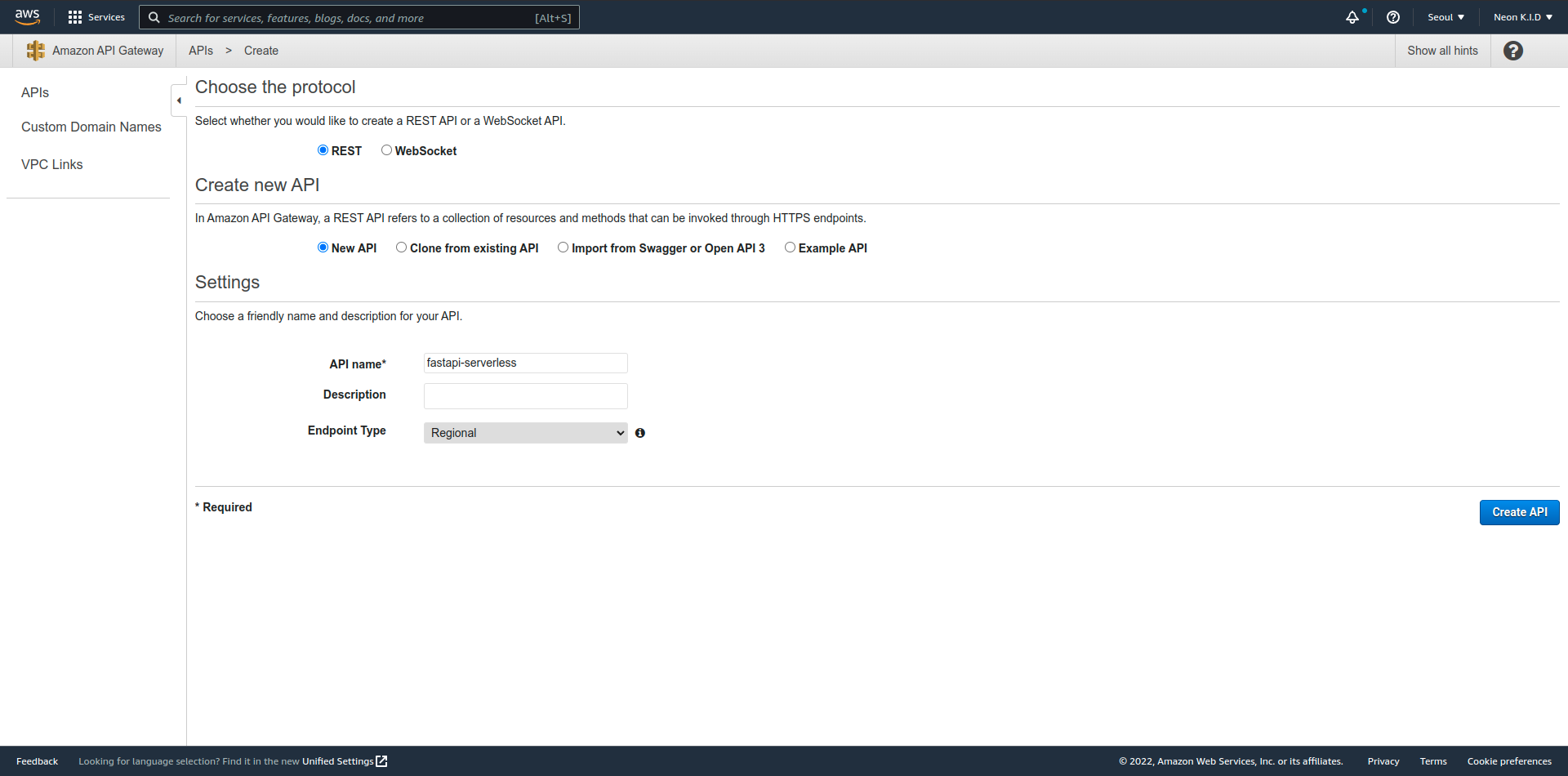Collapse the left navigation panel arrow
Screen dimensions: 1568x776
pos(179,100)
